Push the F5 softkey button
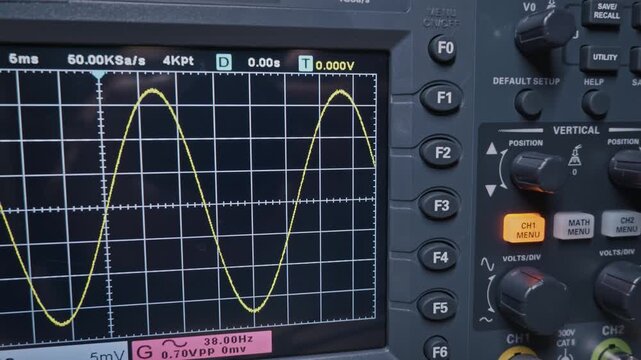The width and height of the screenshot is (641, 360). click(437, 307)
